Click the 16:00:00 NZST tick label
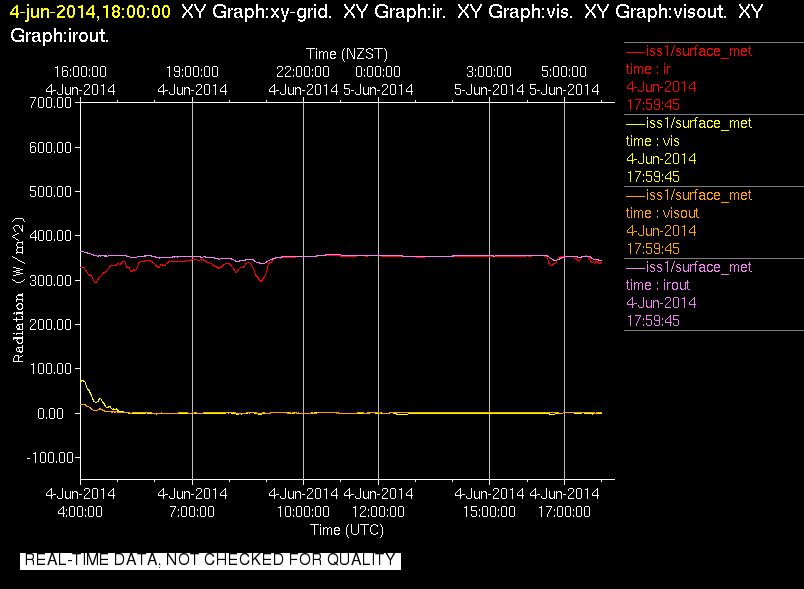The height and width of the screenshot is (589, 804). pos(80,72)
